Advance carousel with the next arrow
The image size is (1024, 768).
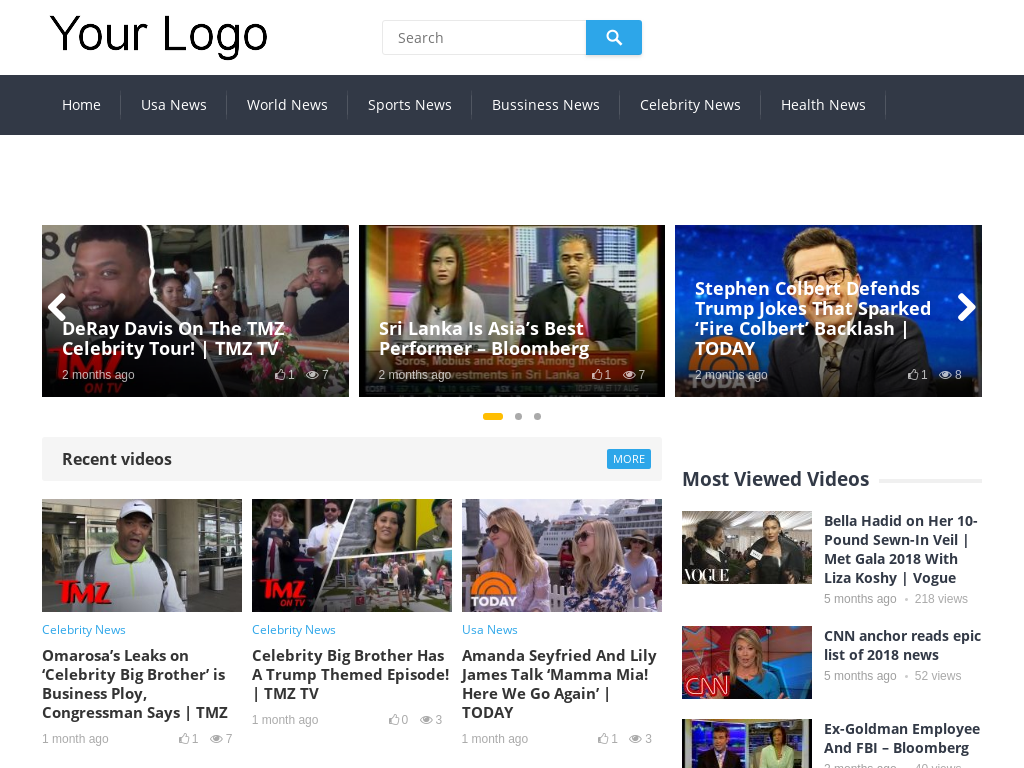966,308
